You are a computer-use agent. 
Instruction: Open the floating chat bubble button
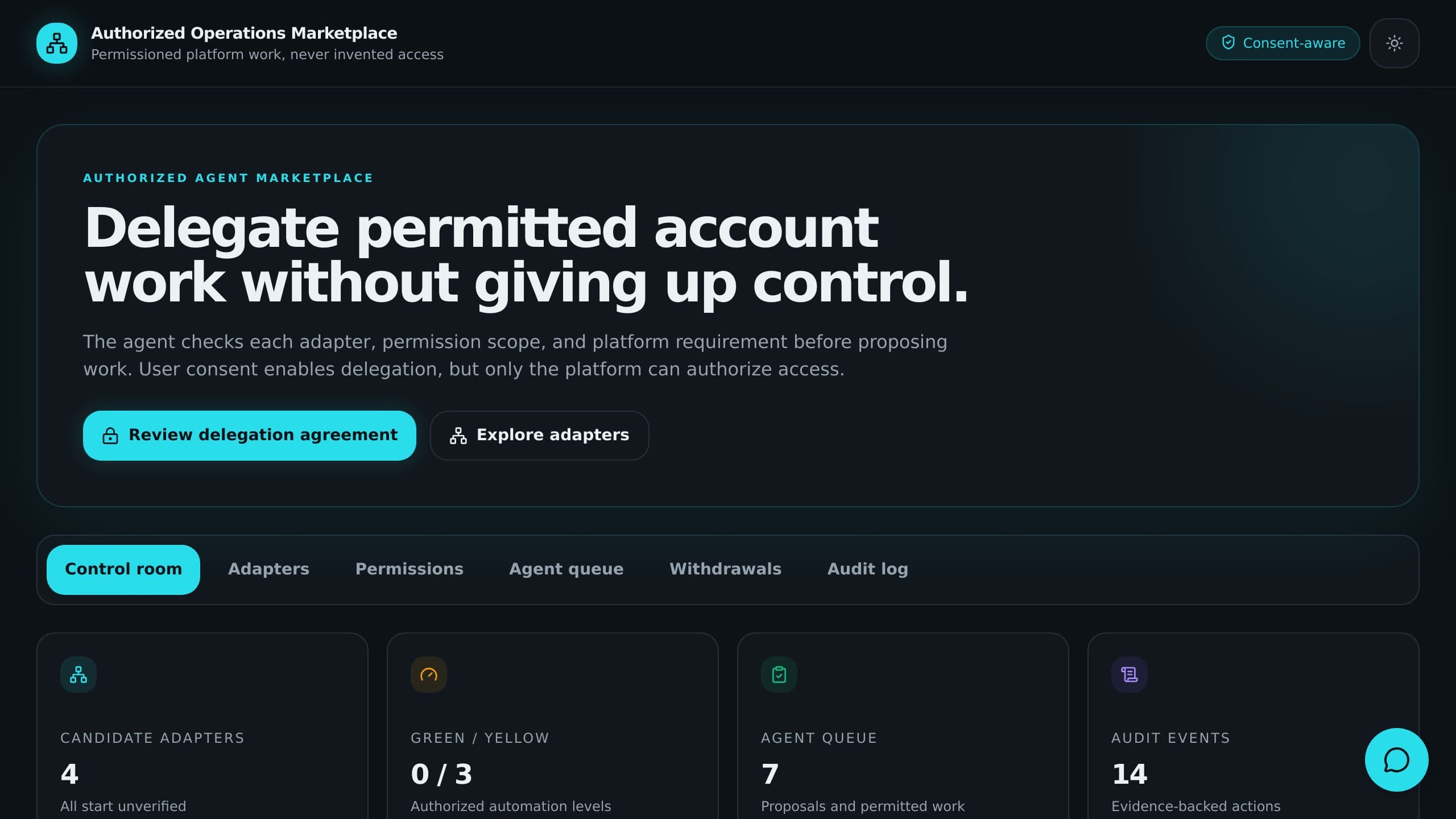1396,760
